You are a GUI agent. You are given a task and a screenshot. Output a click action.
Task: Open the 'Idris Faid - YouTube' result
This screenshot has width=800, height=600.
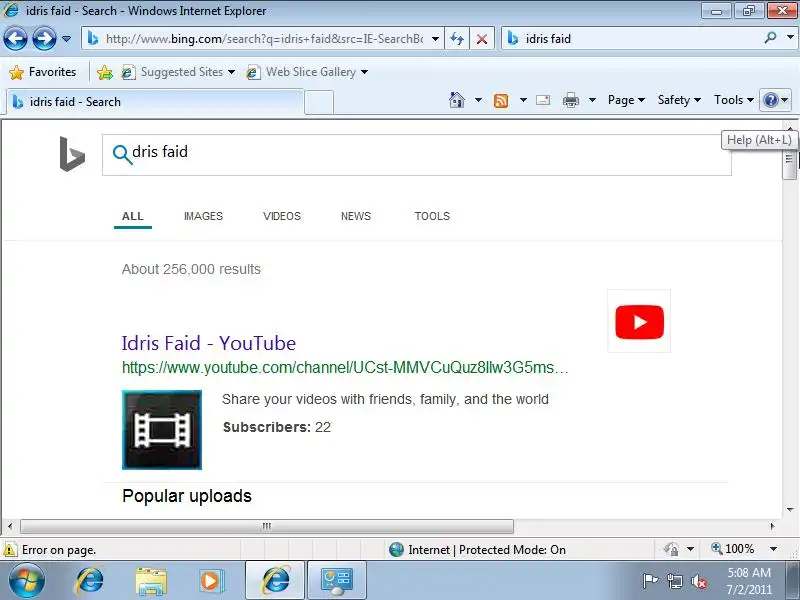coord(209,343)
